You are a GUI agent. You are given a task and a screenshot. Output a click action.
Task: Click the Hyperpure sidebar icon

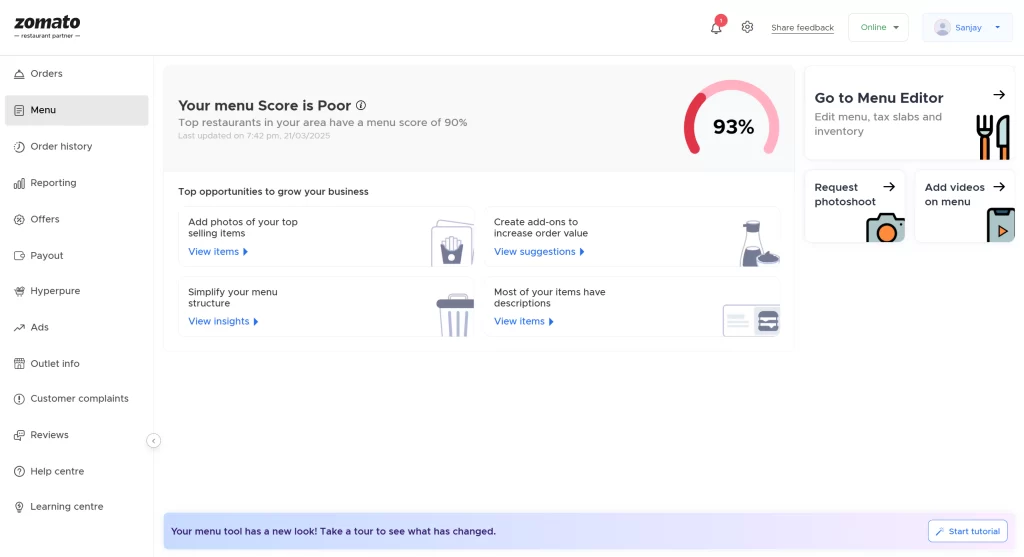(x=20, y=291)
